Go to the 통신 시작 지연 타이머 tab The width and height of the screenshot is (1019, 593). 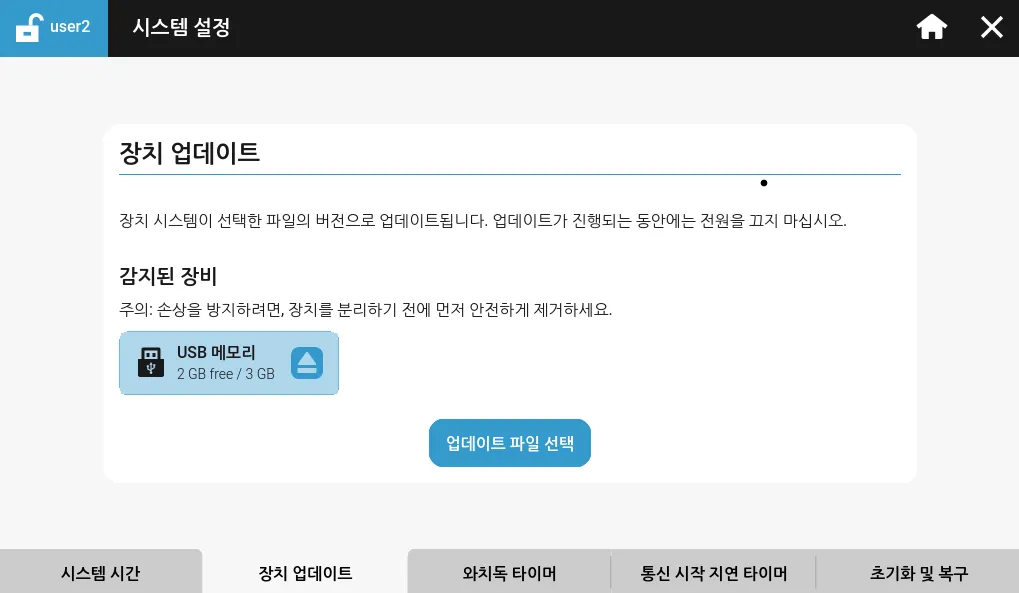(713, 573)
